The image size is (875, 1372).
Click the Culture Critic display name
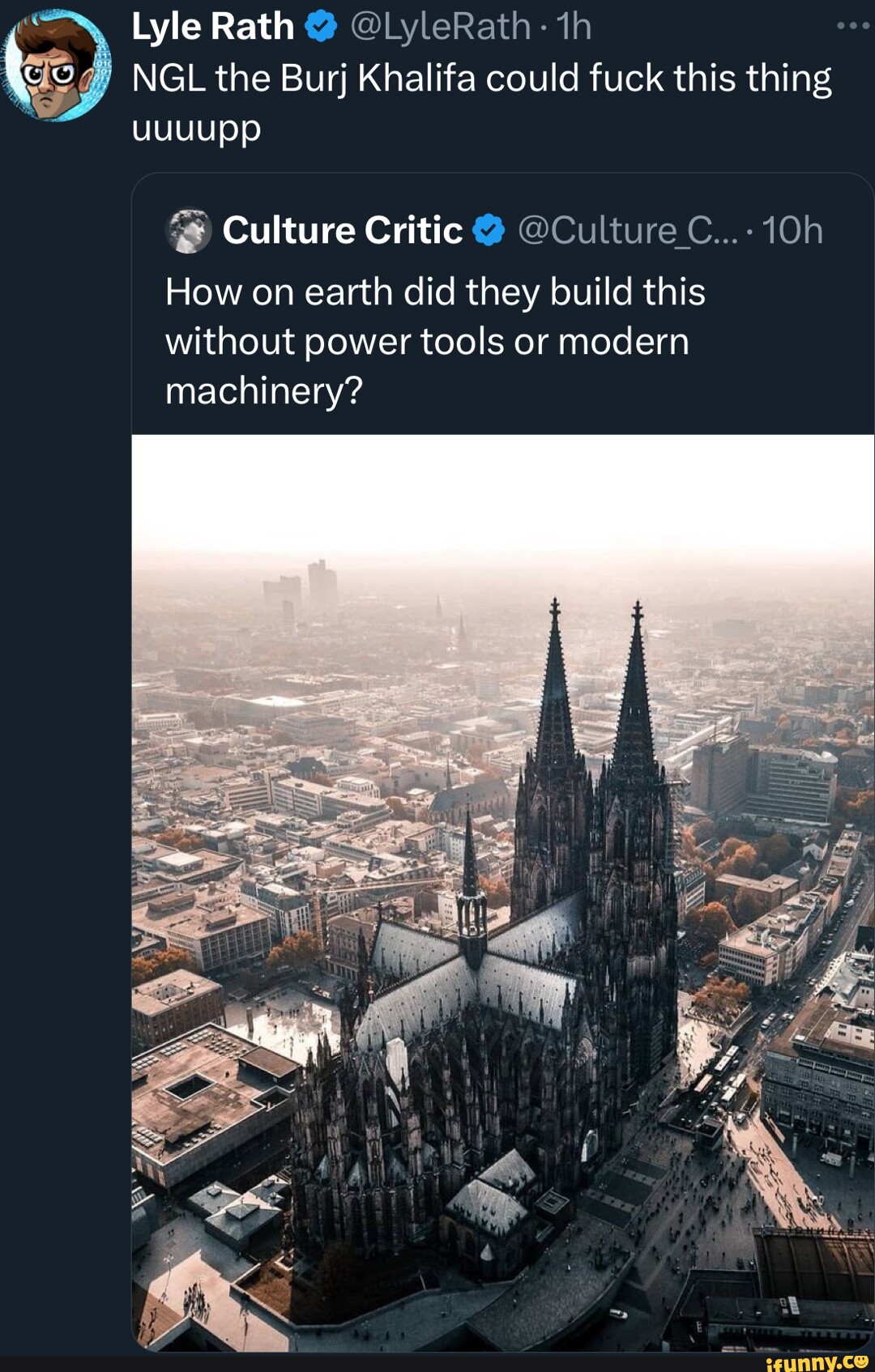(x=342, y=231)
